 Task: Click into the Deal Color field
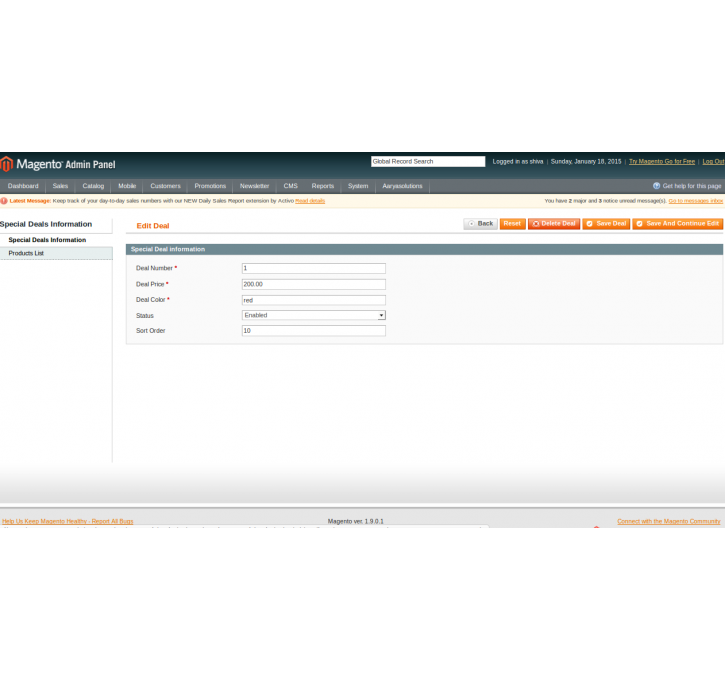point(313,300)
